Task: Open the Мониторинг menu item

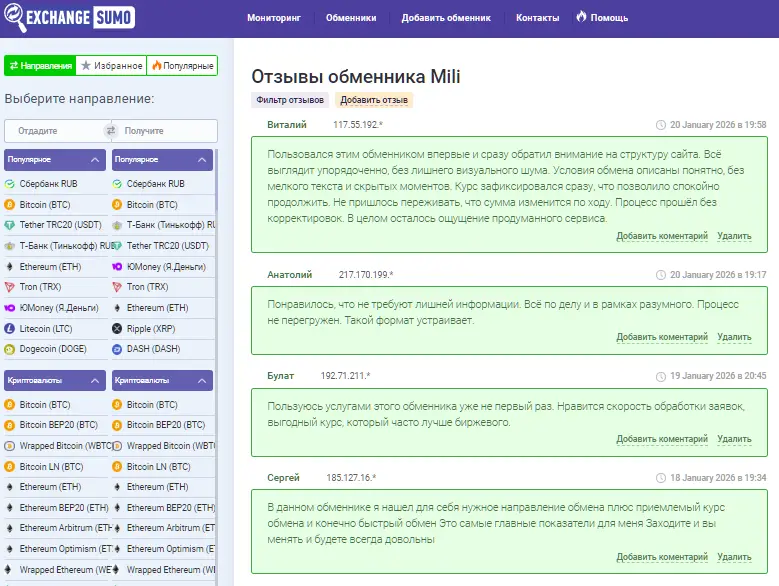Action: [x=274, y=18]
